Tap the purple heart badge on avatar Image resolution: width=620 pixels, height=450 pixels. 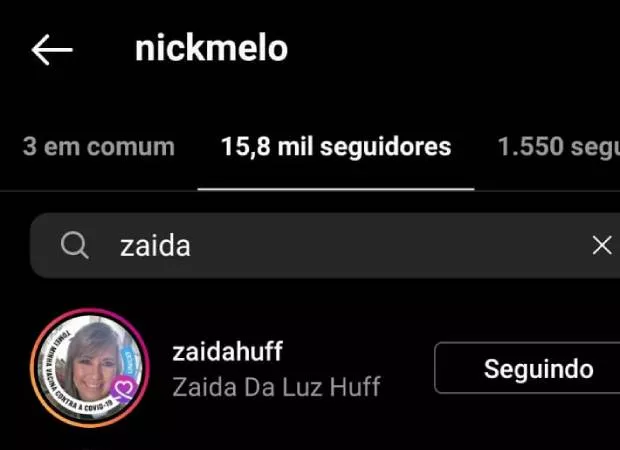[125, 389]
